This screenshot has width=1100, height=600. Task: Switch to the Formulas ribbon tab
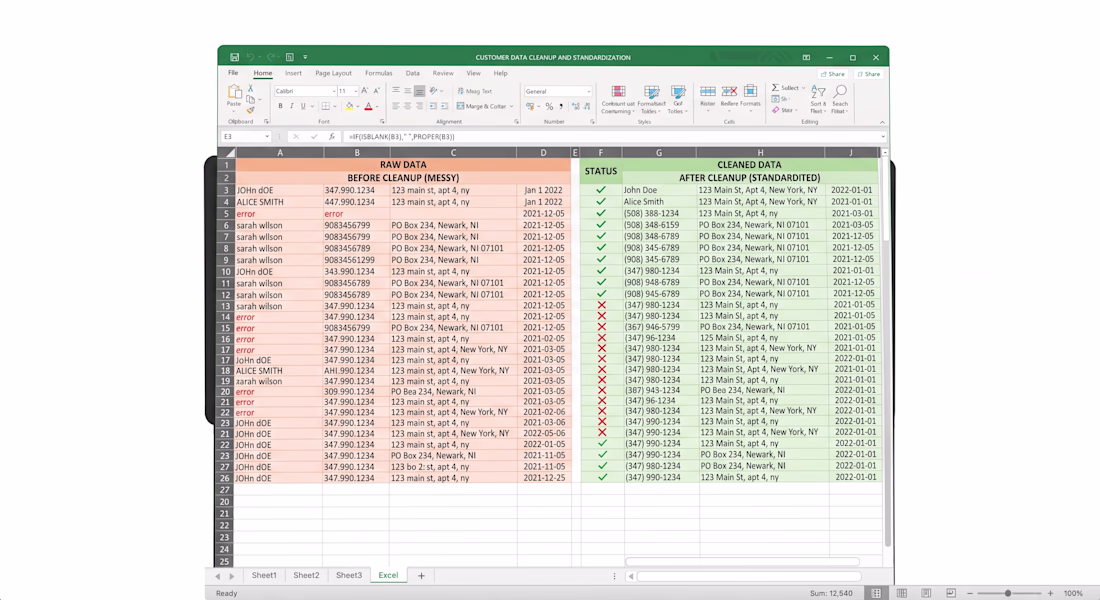coord(378,73)
